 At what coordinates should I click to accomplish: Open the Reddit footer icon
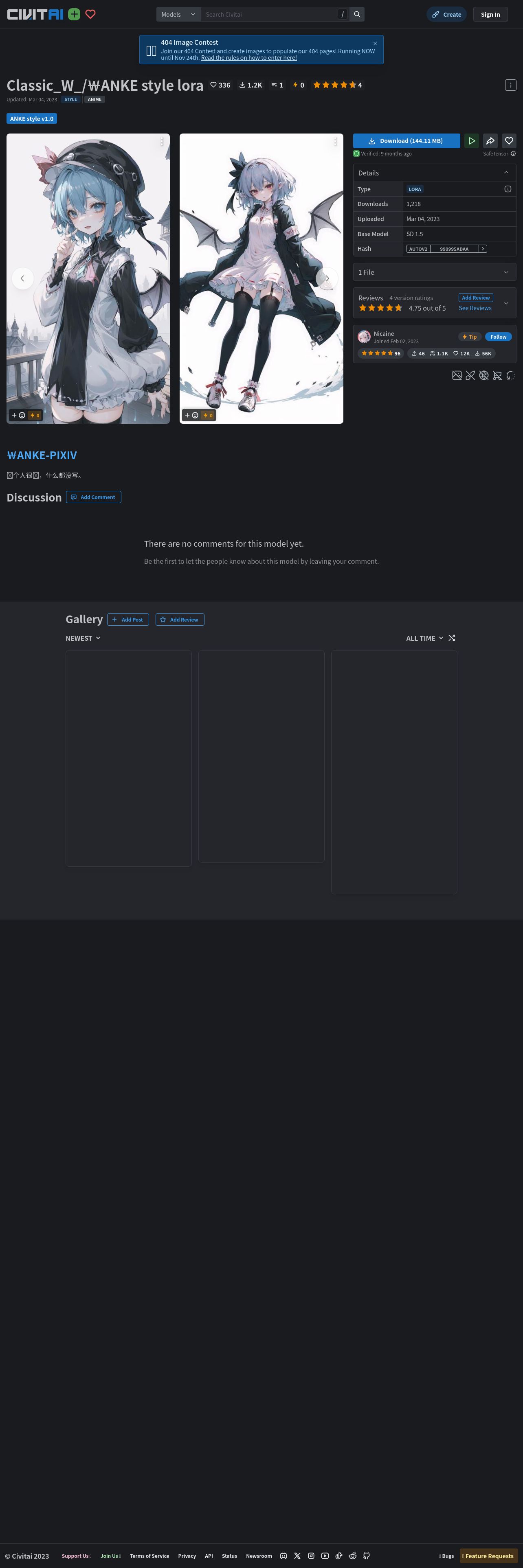pyautogui.click(x=352, y=1555)
